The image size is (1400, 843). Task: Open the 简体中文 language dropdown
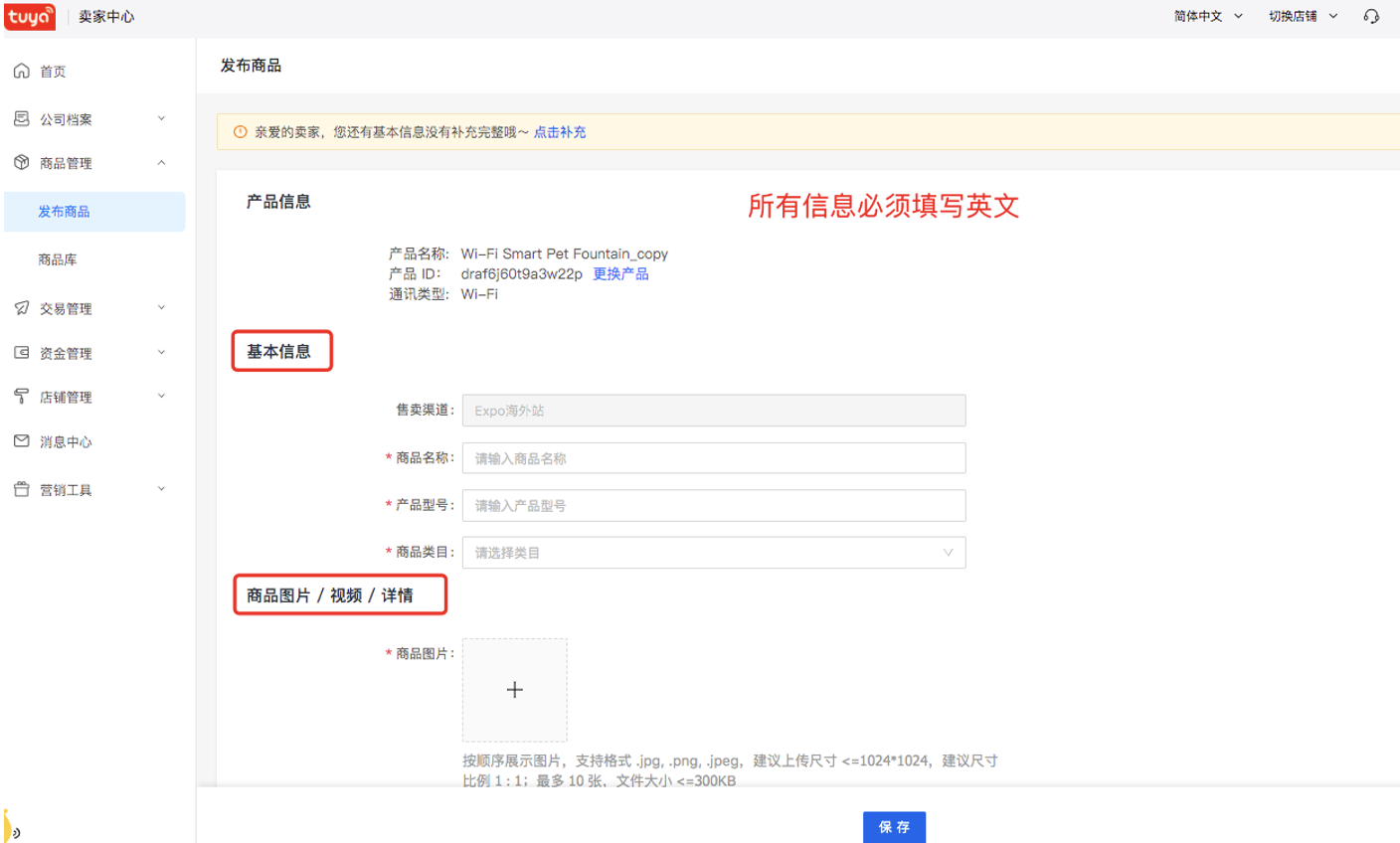tap(1208, 16)
